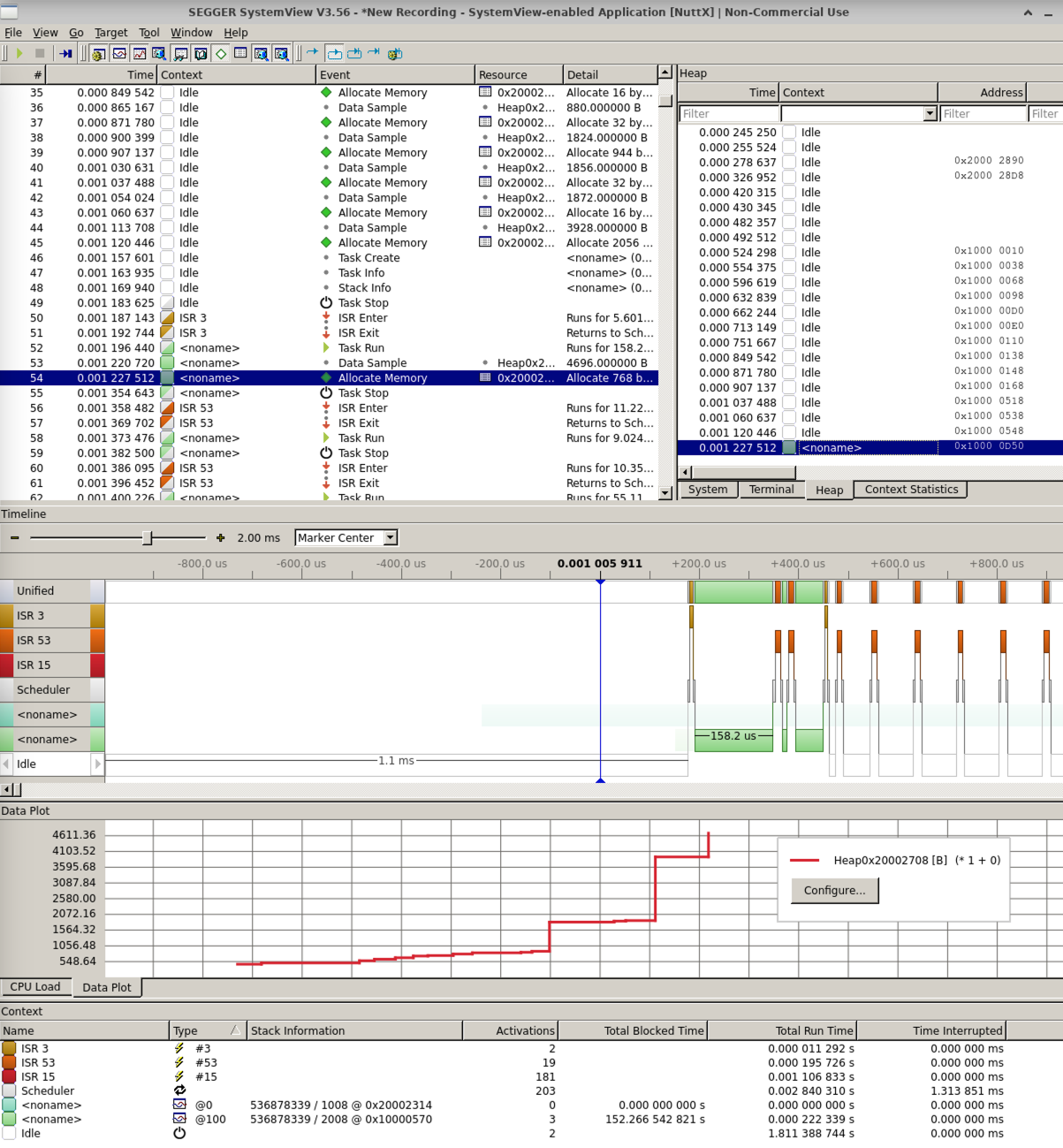This screenshot has width=1063, height=1148.
Task: Switch to the CPU Load tab
Action: (x=35, y=987)
